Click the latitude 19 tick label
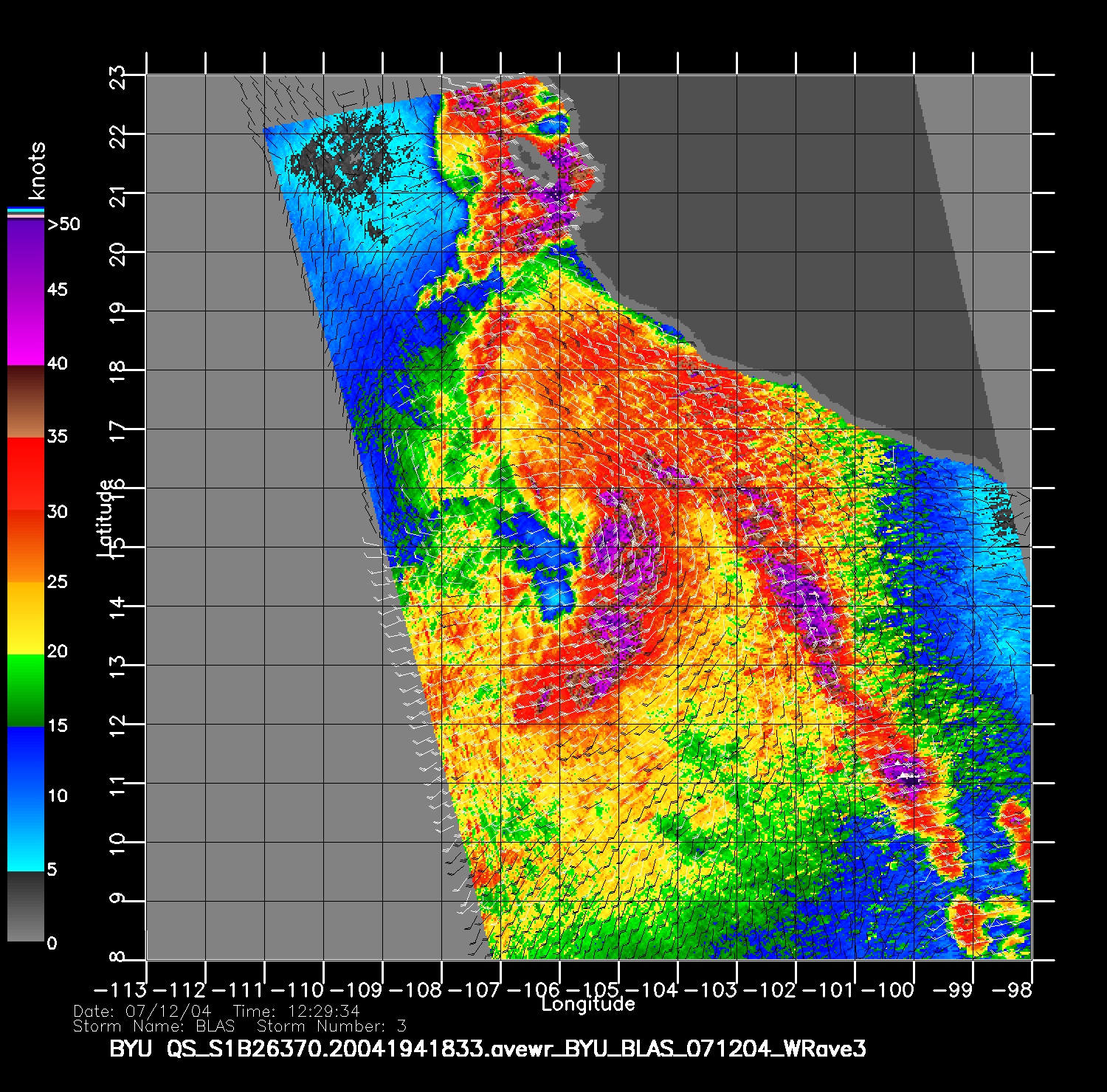The width and height of the screenshot is (1107, 1092). point(117,311)
